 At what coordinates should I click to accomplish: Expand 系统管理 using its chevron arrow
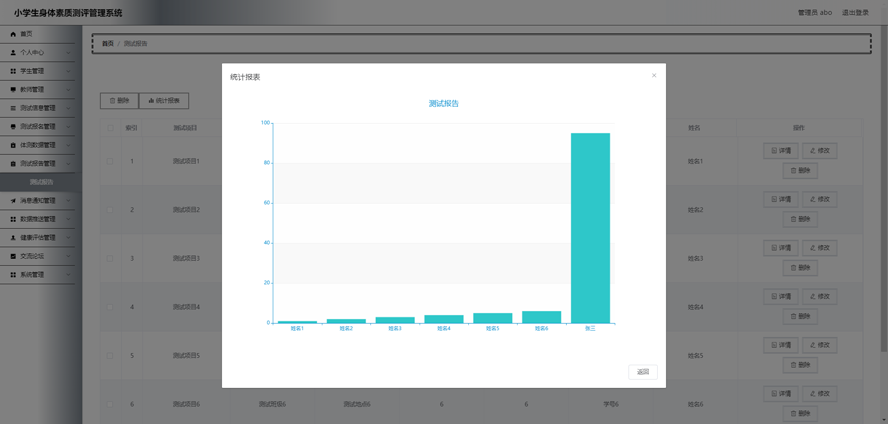69,275
